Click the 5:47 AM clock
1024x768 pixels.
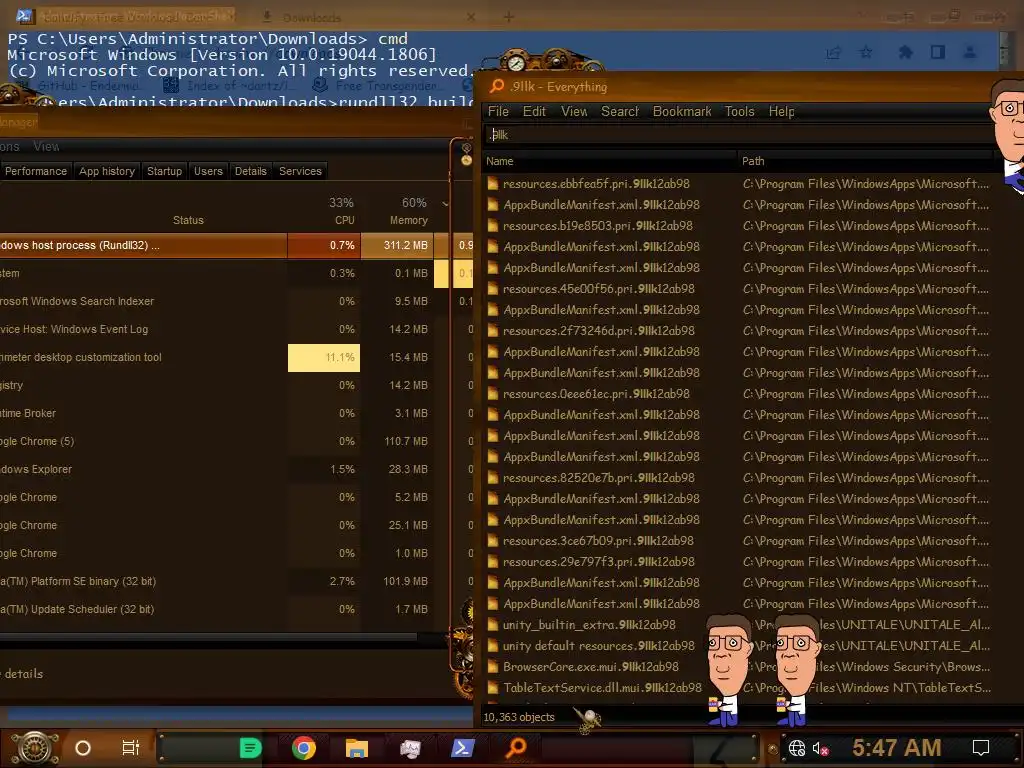896,747
